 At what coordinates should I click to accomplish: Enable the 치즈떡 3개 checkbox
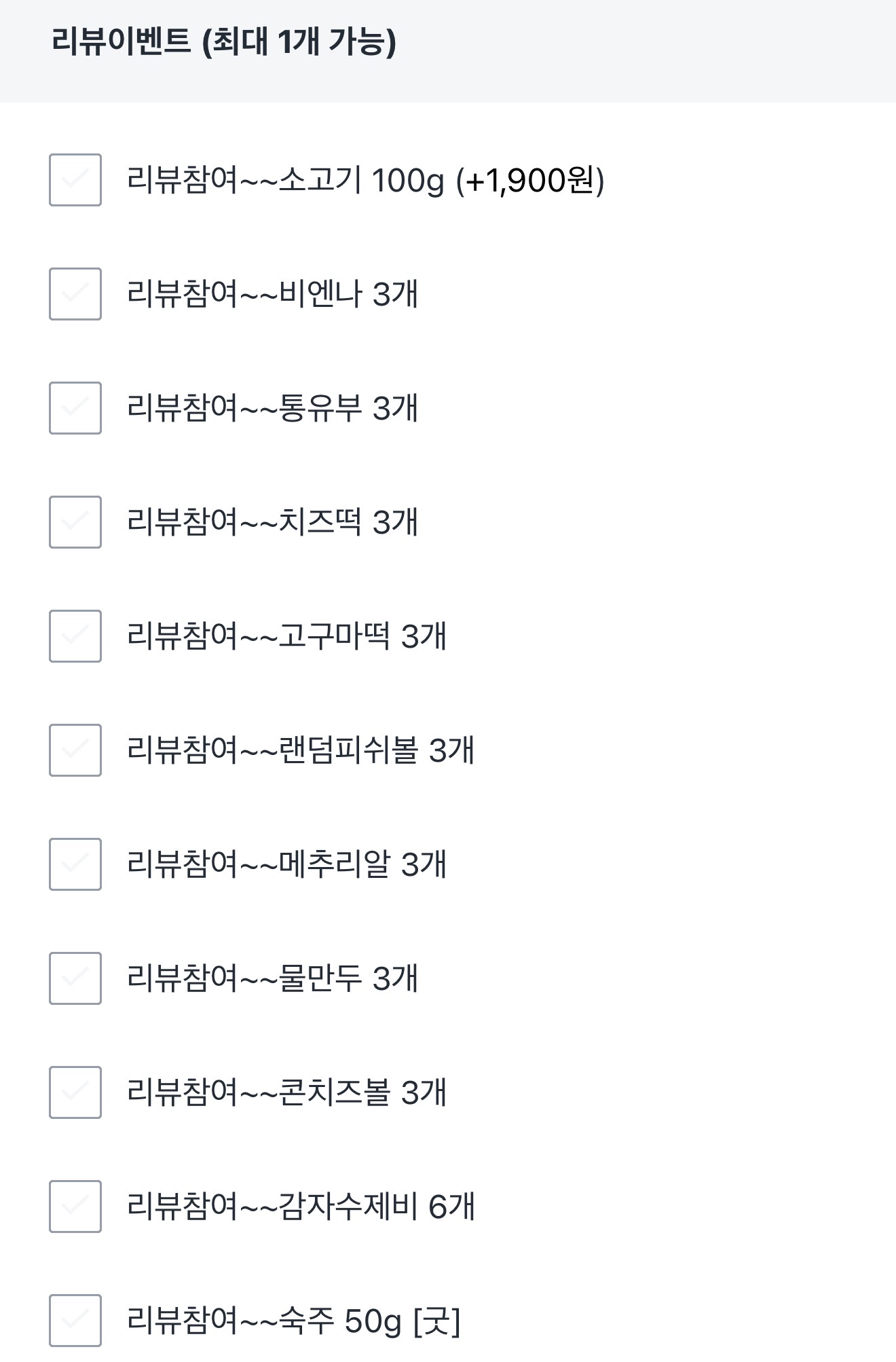(75, 522)
